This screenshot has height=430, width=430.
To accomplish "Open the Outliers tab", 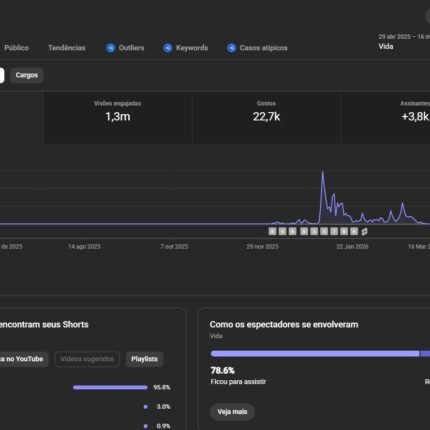I will 125,48.
